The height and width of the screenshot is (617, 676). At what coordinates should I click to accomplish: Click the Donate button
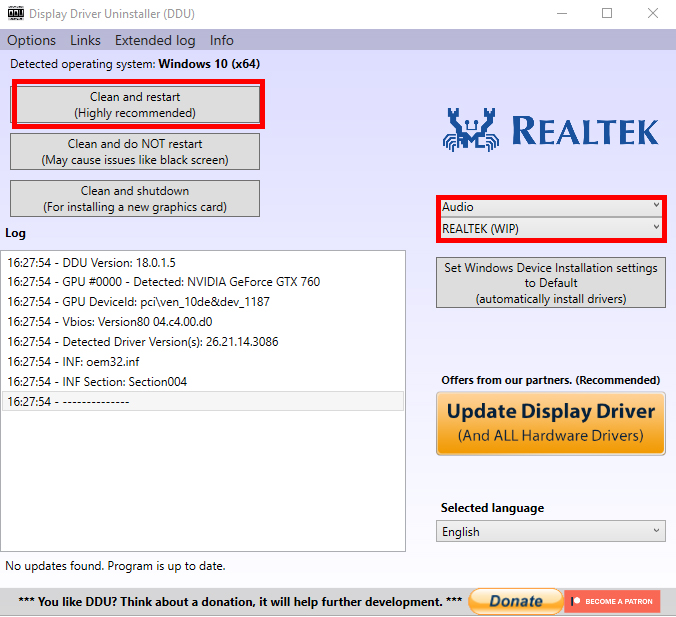pyautogui.click(x=516, y=601)
